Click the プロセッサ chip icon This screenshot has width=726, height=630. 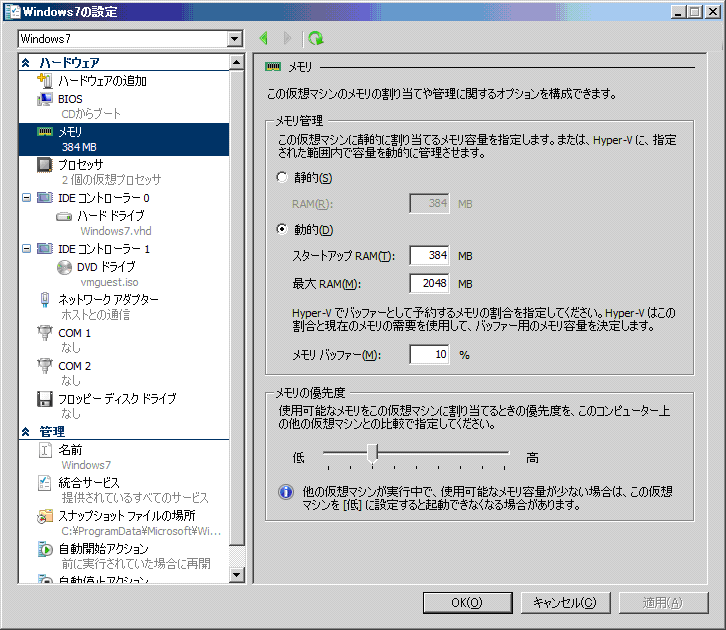(x=44, y=165)
